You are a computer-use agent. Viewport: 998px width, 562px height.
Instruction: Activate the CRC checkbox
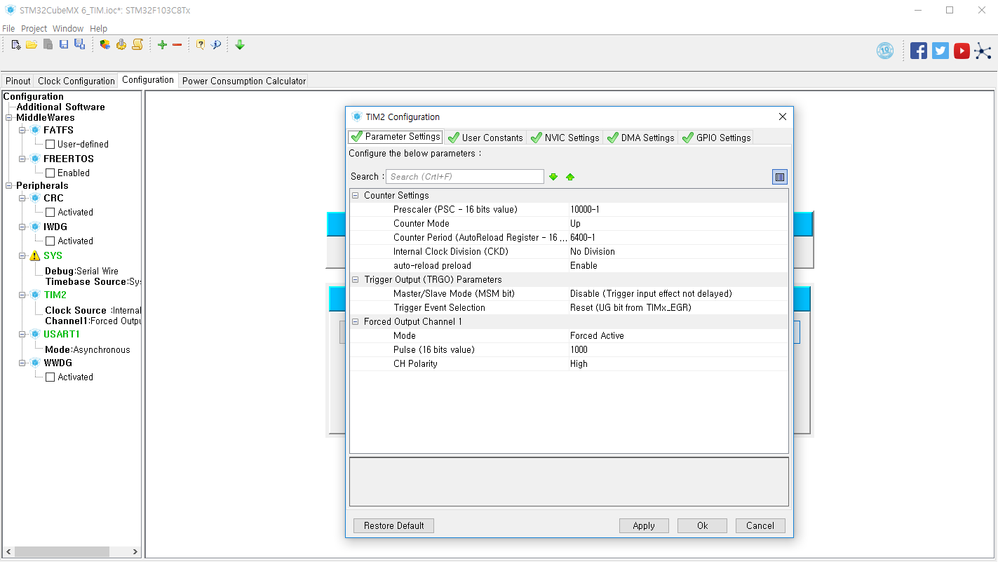[x=50, y=213]
